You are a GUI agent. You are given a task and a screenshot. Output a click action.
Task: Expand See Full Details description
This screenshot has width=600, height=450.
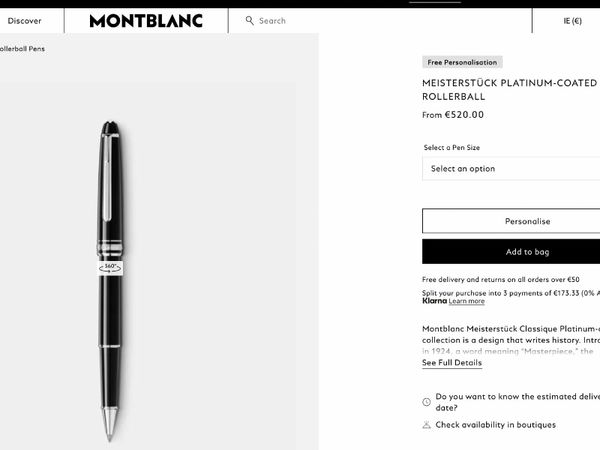point(452,363)
